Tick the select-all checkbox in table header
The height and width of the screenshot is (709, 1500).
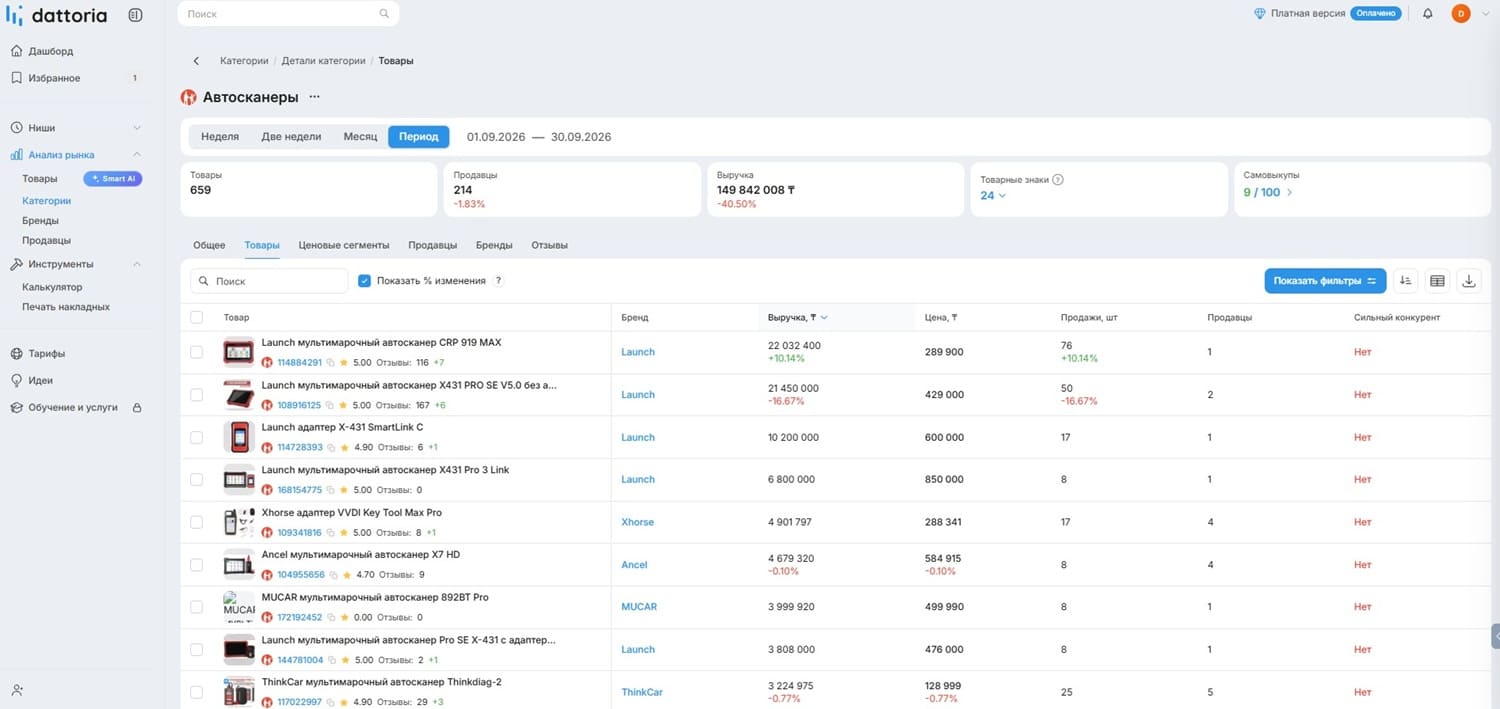[x=196, y=317]
